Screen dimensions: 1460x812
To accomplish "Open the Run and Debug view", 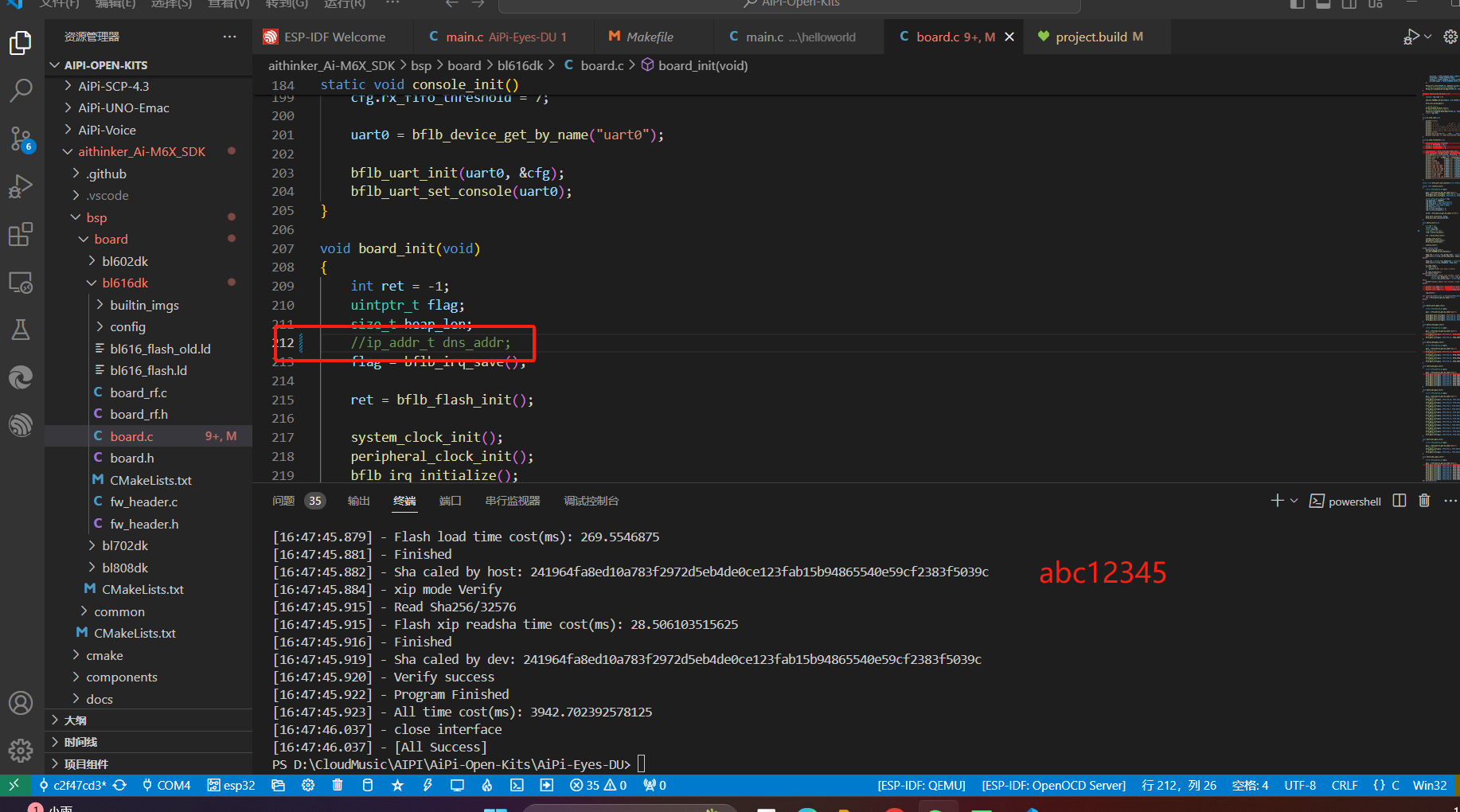I will (21, 186).
